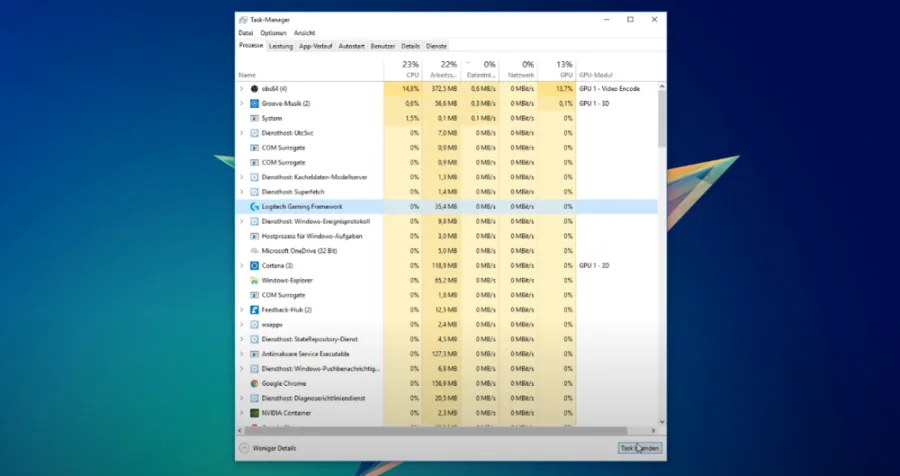
Task: Click the Microsoft OneDrive cloud icon
Action: (254, 251)
